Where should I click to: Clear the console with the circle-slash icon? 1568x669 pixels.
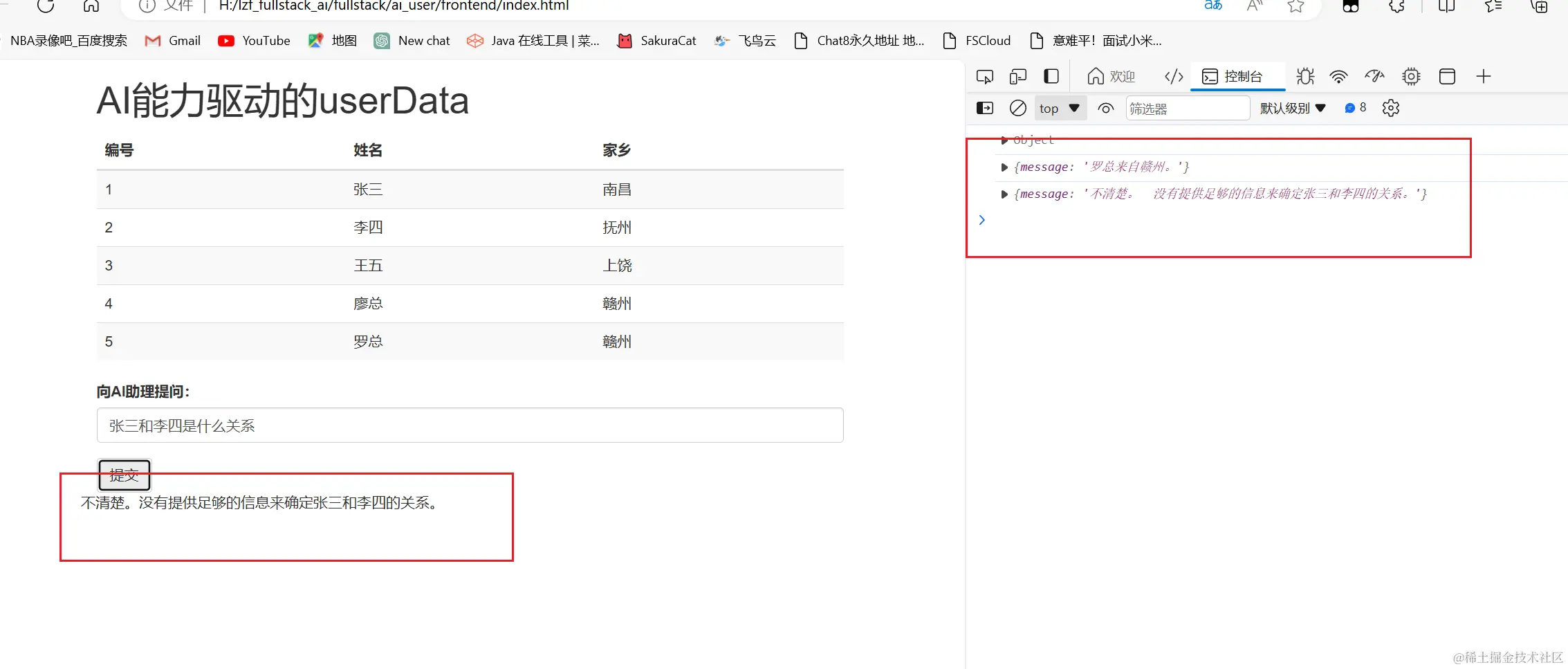1017,108
